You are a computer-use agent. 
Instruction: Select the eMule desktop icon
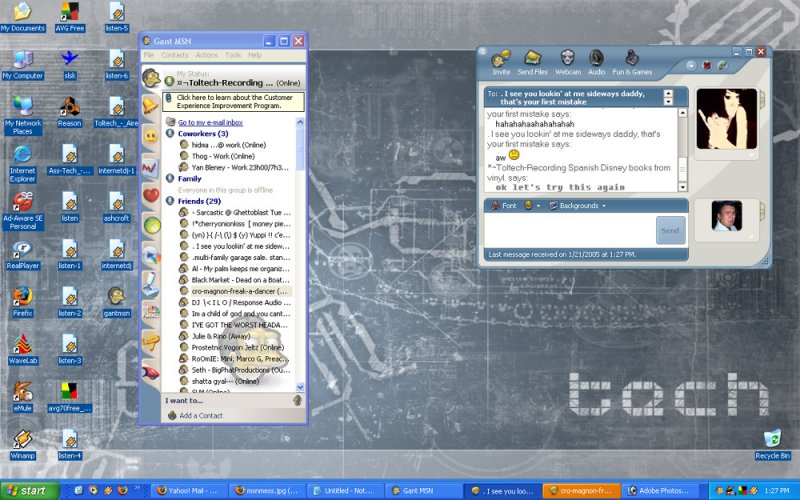22,397
